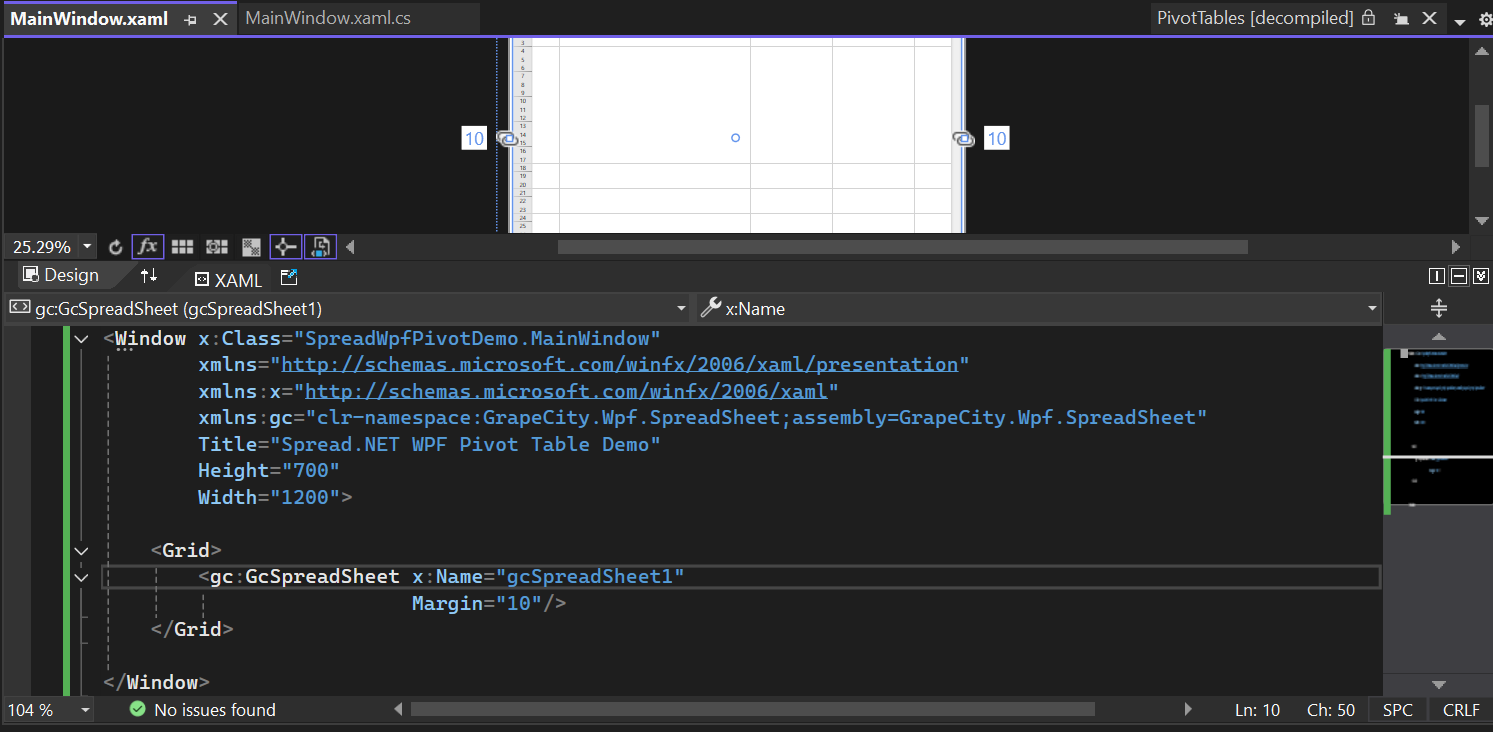This screenshot has width=1493, height=732.
Task: Click the No issues found indicator
Action: 203,710
